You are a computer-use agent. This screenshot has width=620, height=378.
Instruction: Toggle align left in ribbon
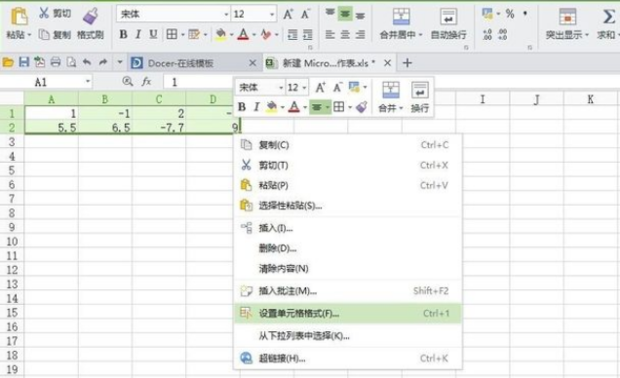[x=330, y=35]
